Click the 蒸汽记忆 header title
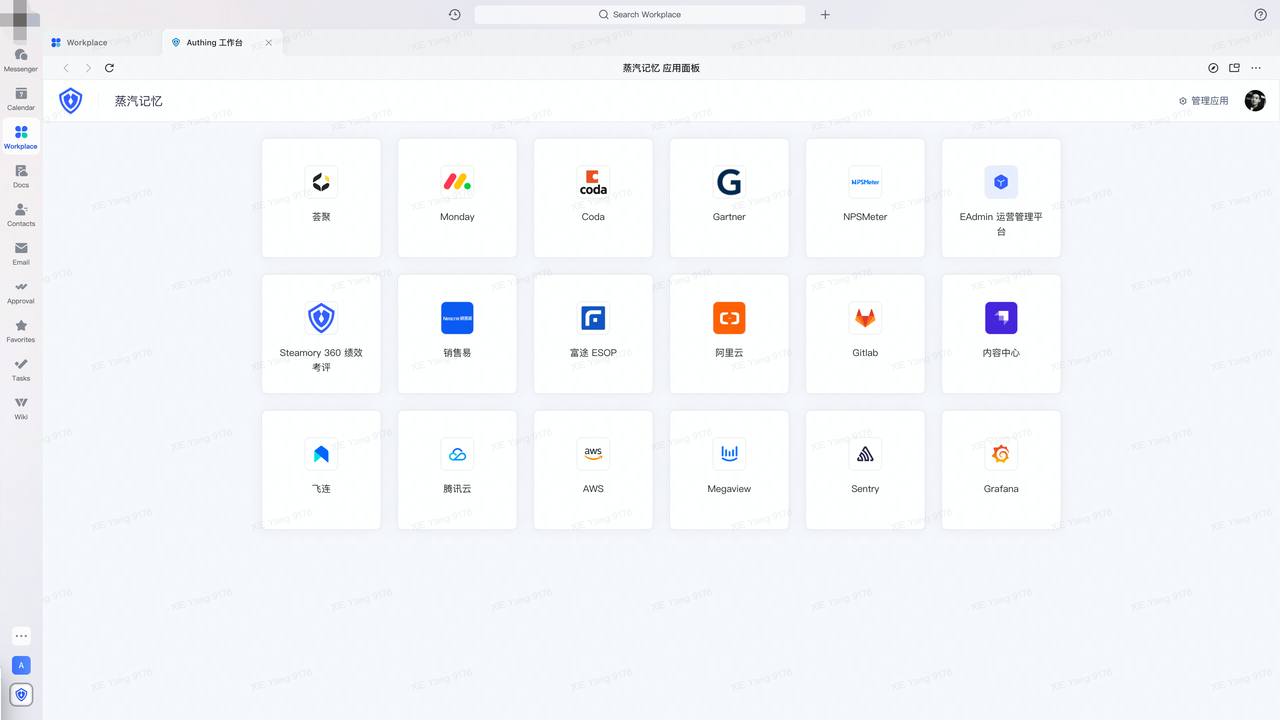 point(138,101)
